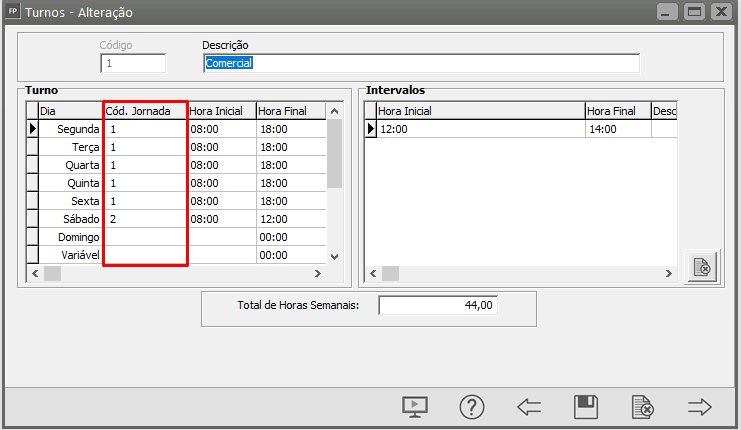Viewport: 741px width, 430px height.
Task: Click the monitor presentation icon in bottom toolbar
Action: [414, 407]
